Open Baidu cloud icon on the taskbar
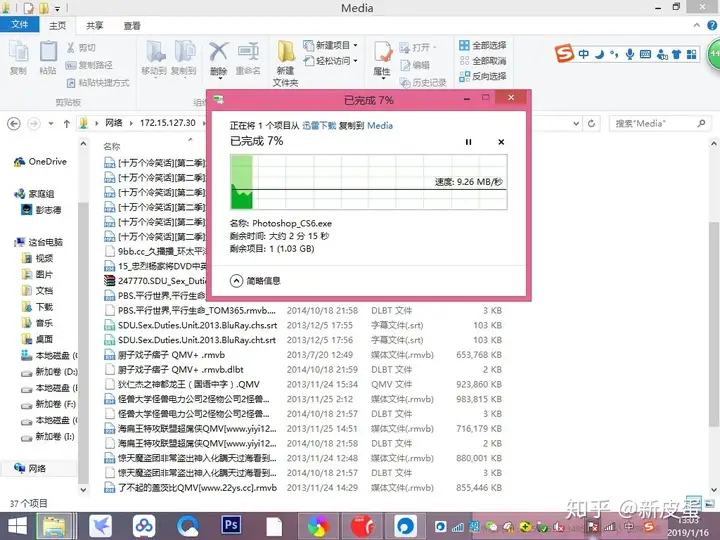 pos(144,526)
